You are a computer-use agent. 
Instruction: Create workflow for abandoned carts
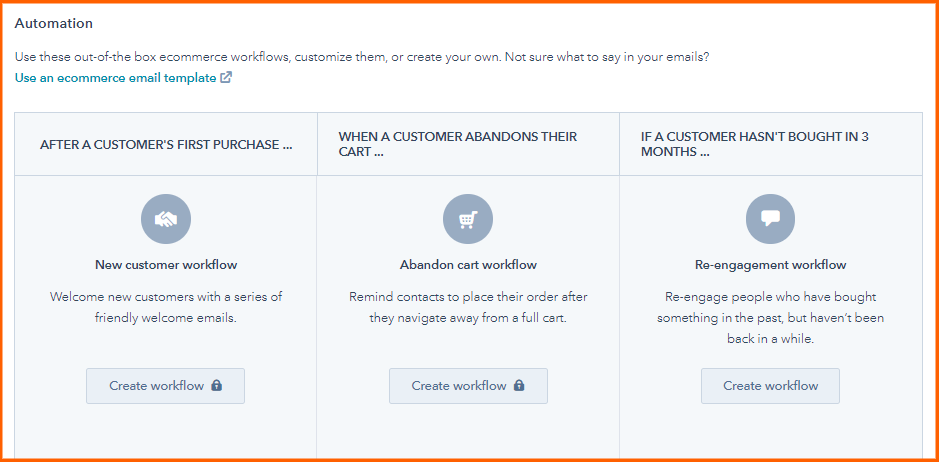(x=459, y=386)
